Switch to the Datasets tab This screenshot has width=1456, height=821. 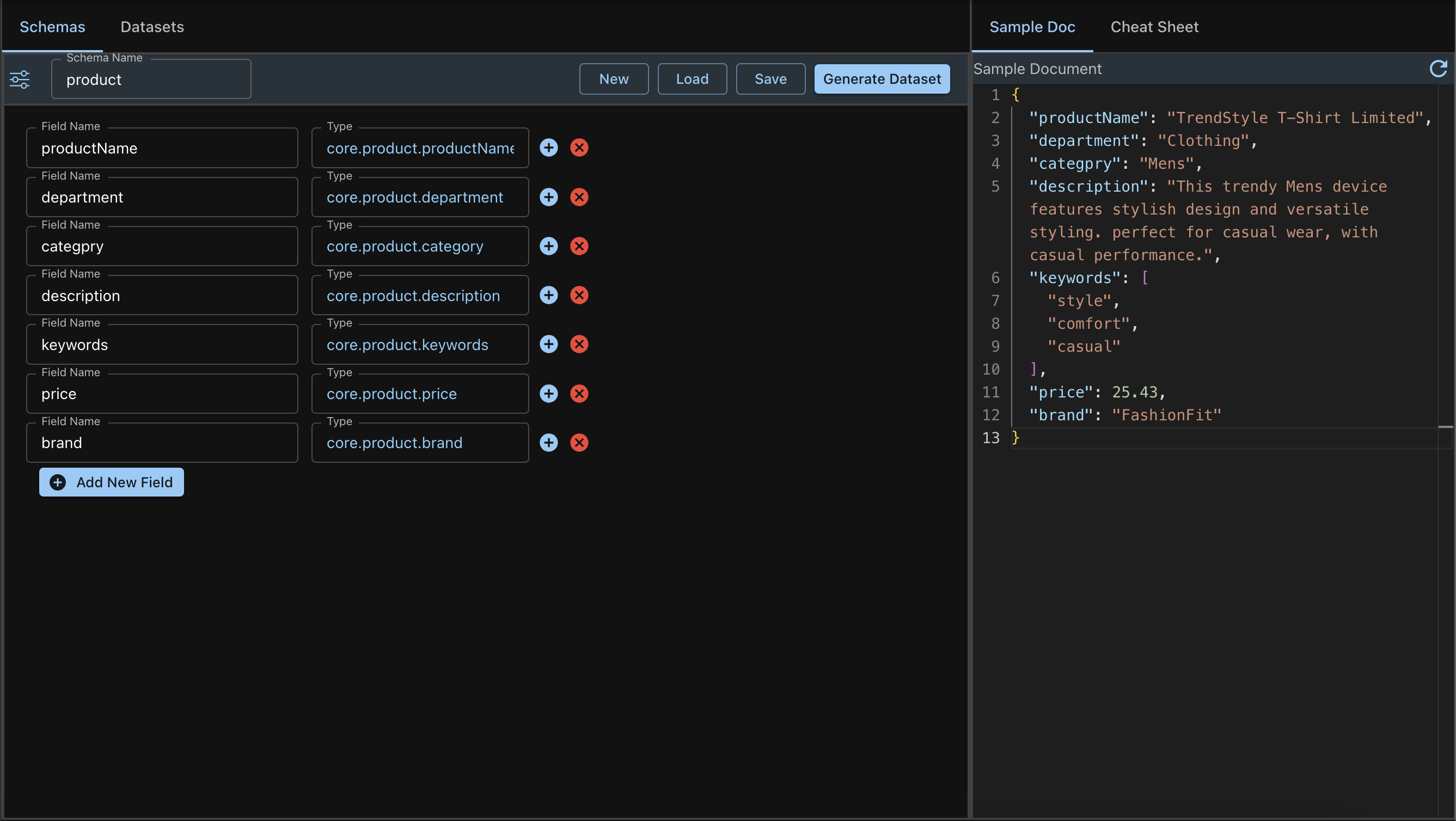(x=152, y=26)
